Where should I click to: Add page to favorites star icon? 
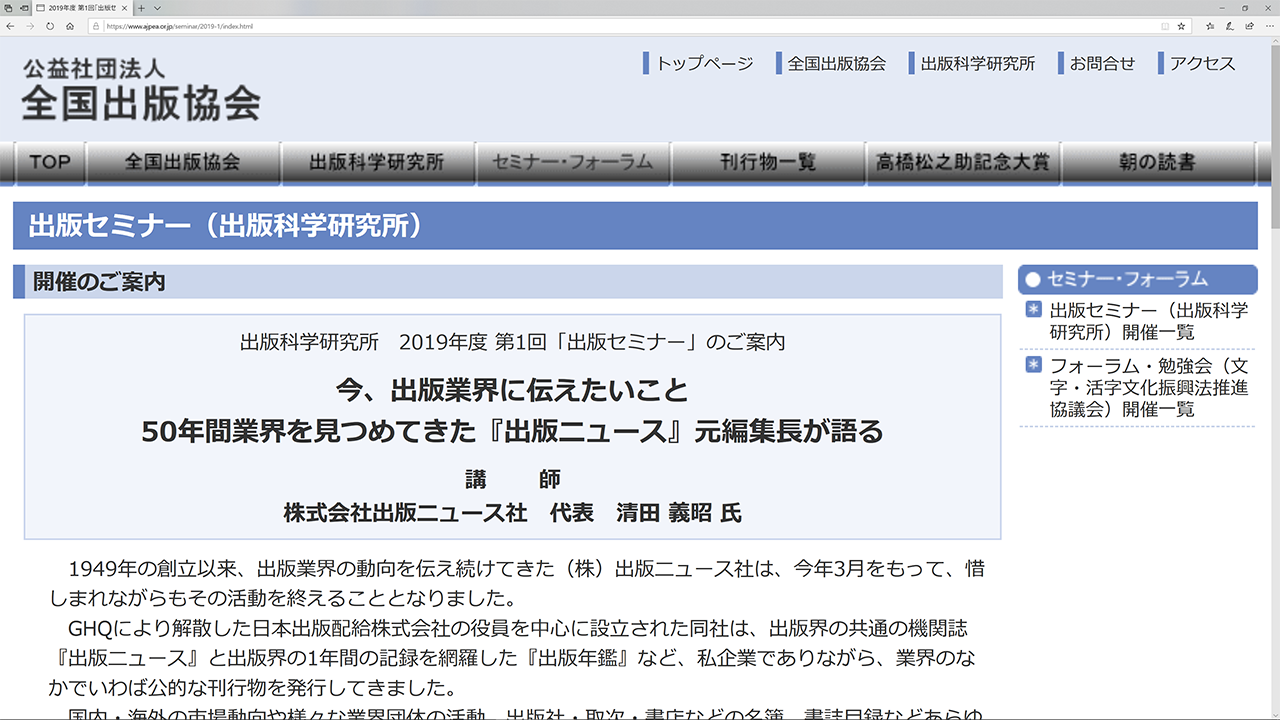1181,26
